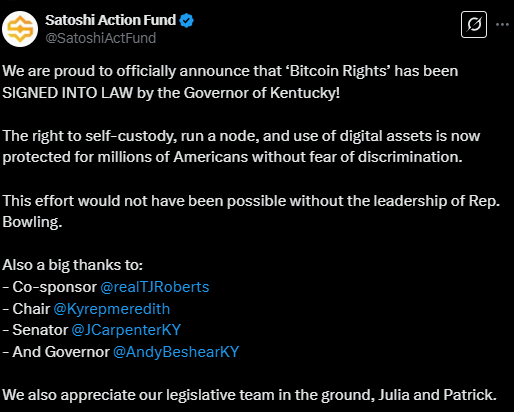Open the Satoshi Action Fund display name

tap(110, 20)
